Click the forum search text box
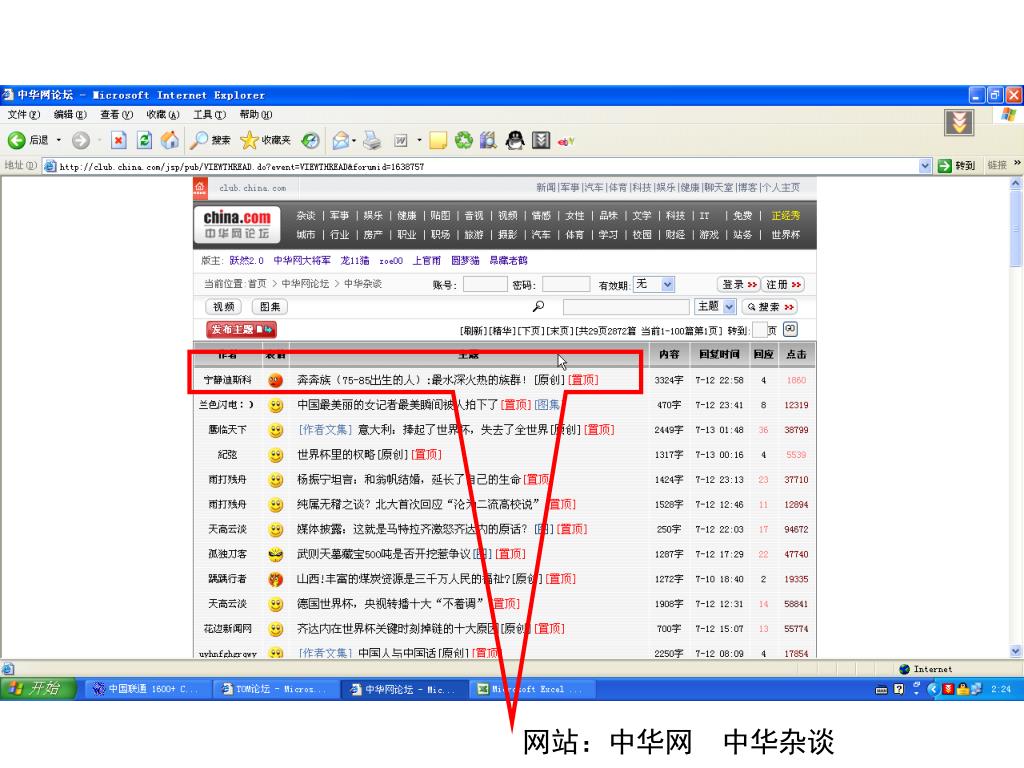Viewport: 1024px width, 768px height. point(626,307)
